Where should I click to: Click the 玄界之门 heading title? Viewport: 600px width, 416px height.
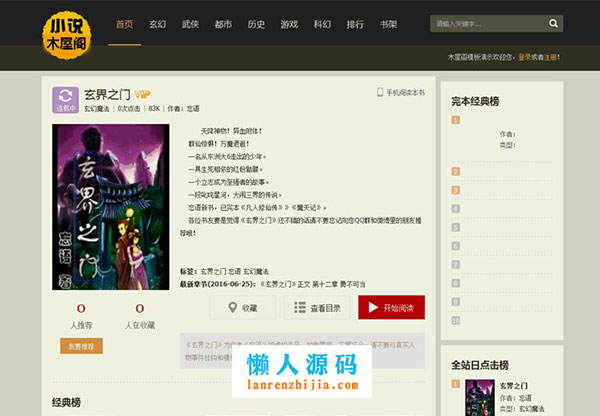tap(107, 94)
